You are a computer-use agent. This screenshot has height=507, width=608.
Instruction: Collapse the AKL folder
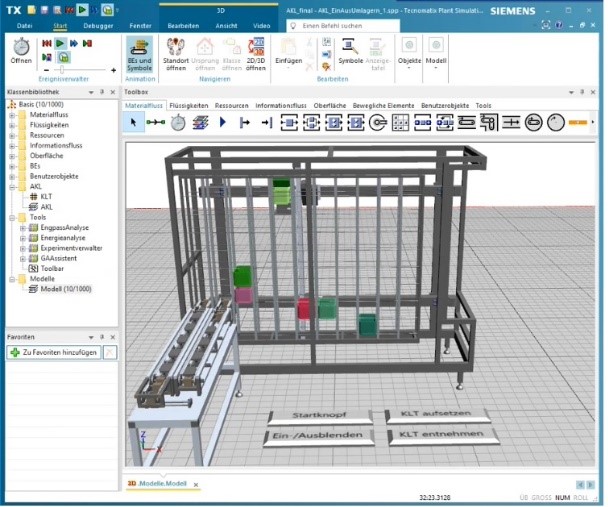(x=12, y=187)
